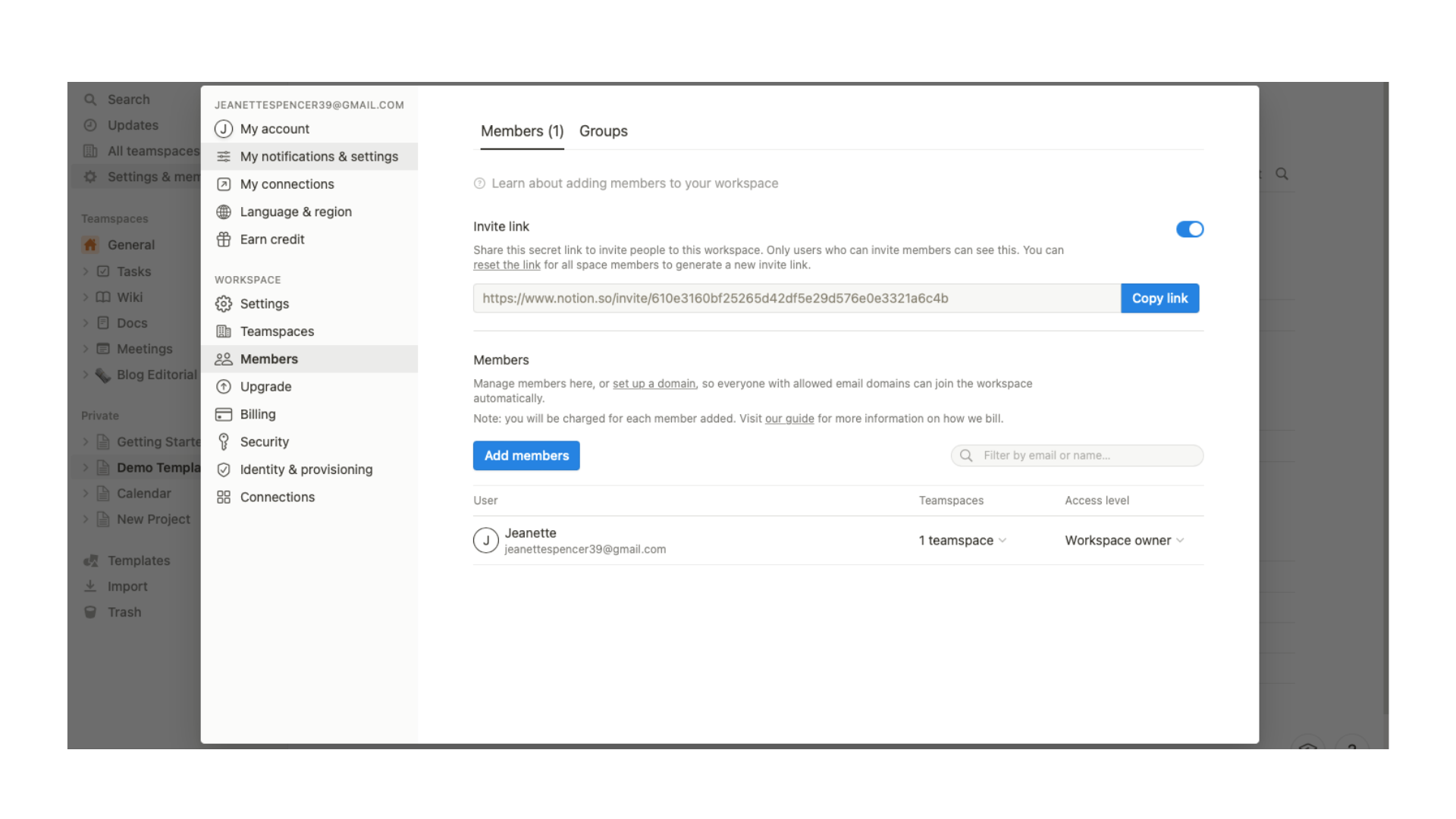The width and height of the screenshot is (1456, 819).
Task: Click the Copy link button
Action: pyautogui.click(x=1159, y=298)
